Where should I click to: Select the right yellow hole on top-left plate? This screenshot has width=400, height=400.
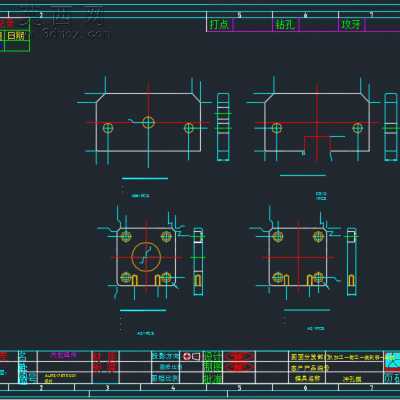coord(189,128)
